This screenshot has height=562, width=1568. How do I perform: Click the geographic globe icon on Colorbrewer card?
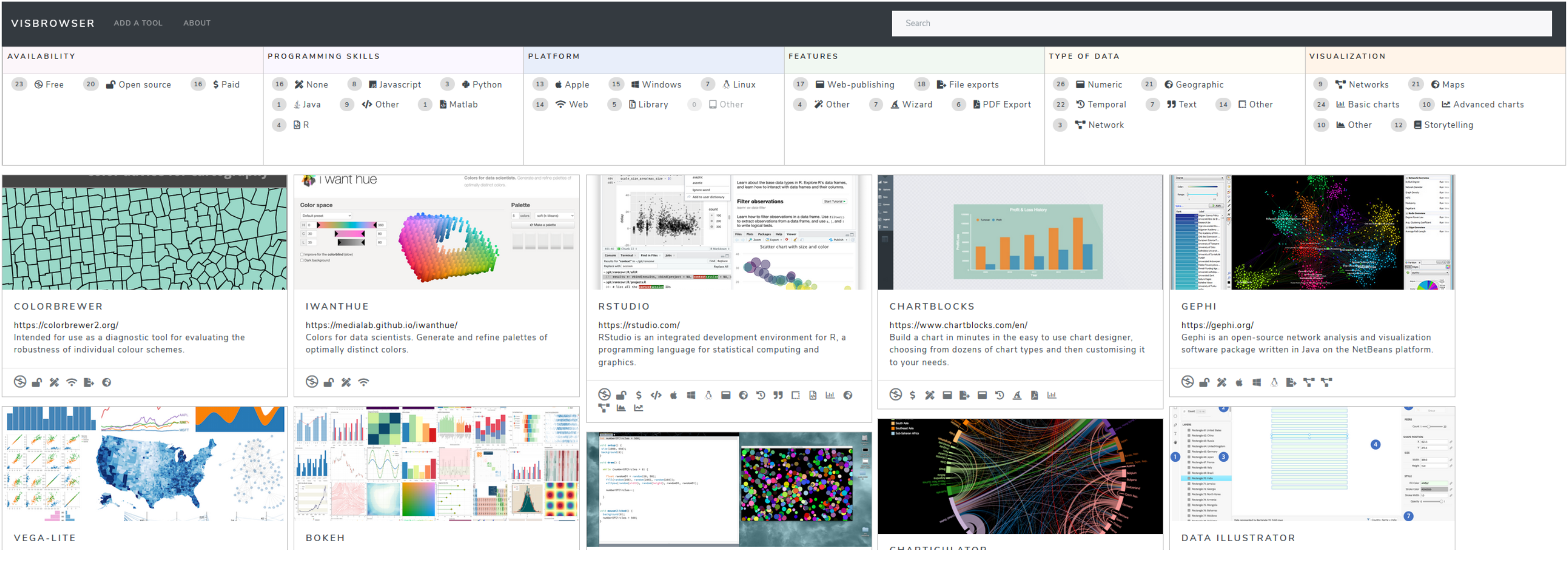(107, 382)
